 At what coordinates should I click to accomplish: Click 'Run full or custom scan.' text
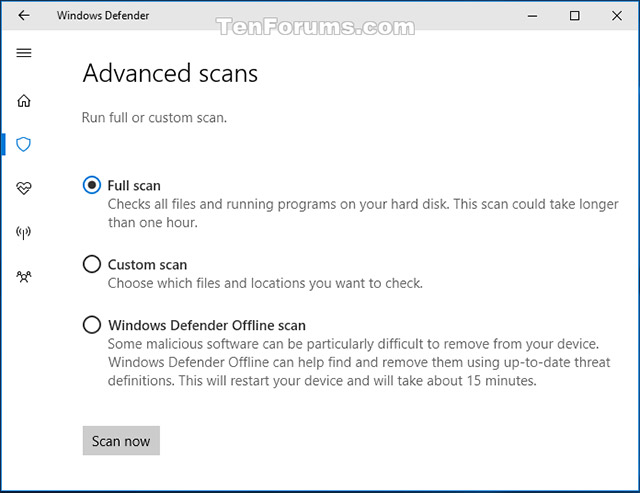154,118
